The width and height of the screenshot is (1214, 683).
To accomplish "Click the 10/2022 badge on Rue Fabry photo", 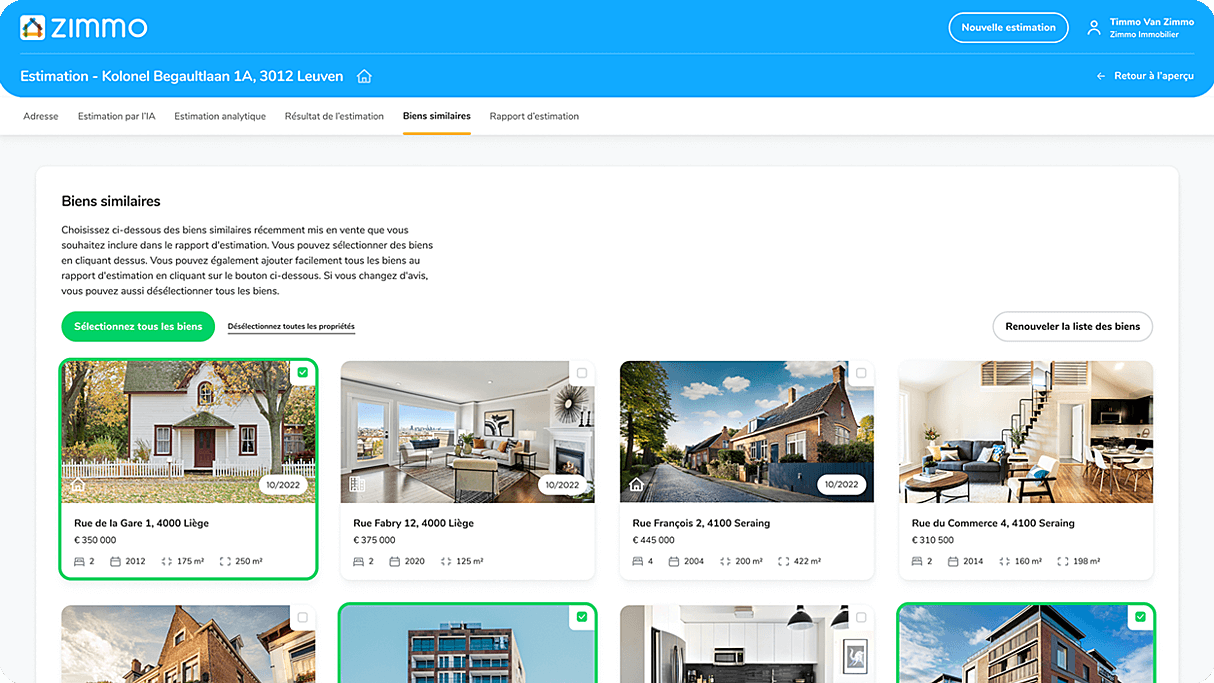I will (x=562, y=485).
